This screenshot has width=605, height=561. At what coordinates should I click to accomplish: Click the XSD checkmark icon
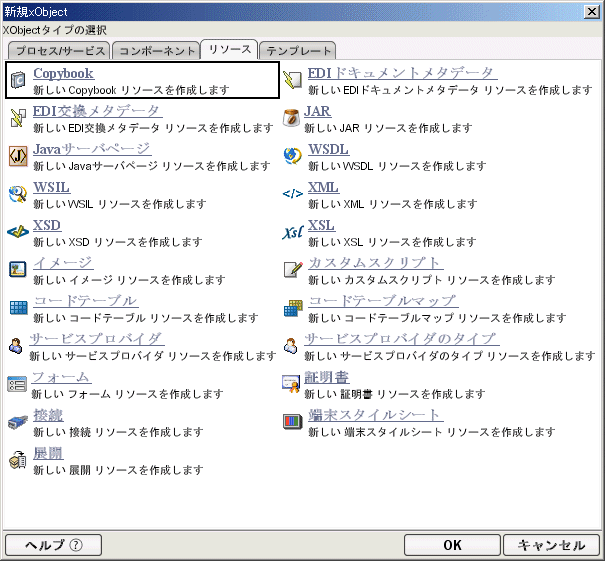18,232
